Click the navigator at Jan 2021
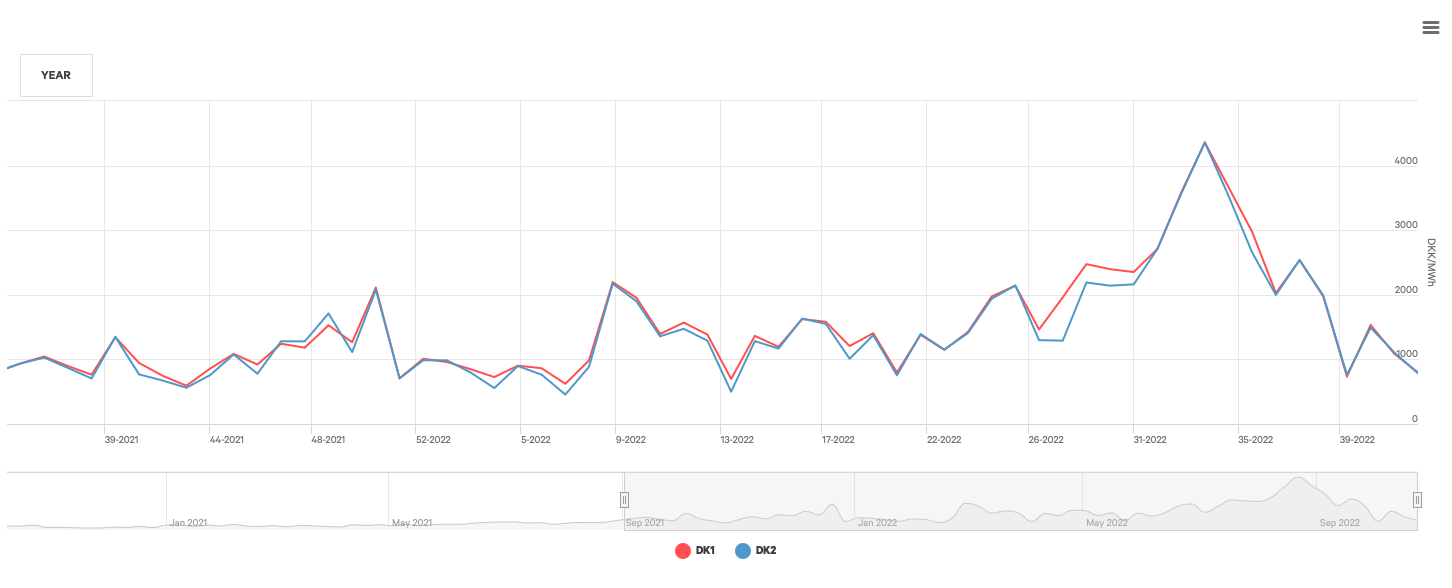The width and height of the screenshot is (1452, 588). point(188,522)
